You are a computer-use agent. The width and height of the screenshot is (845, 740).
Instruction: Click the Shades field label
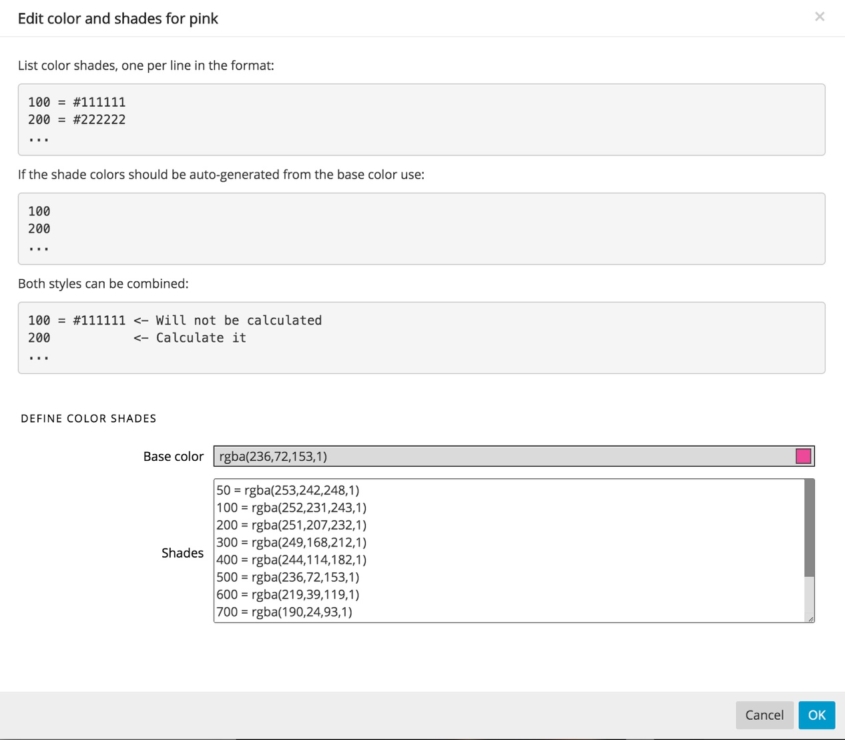click(x=182, y=552)
